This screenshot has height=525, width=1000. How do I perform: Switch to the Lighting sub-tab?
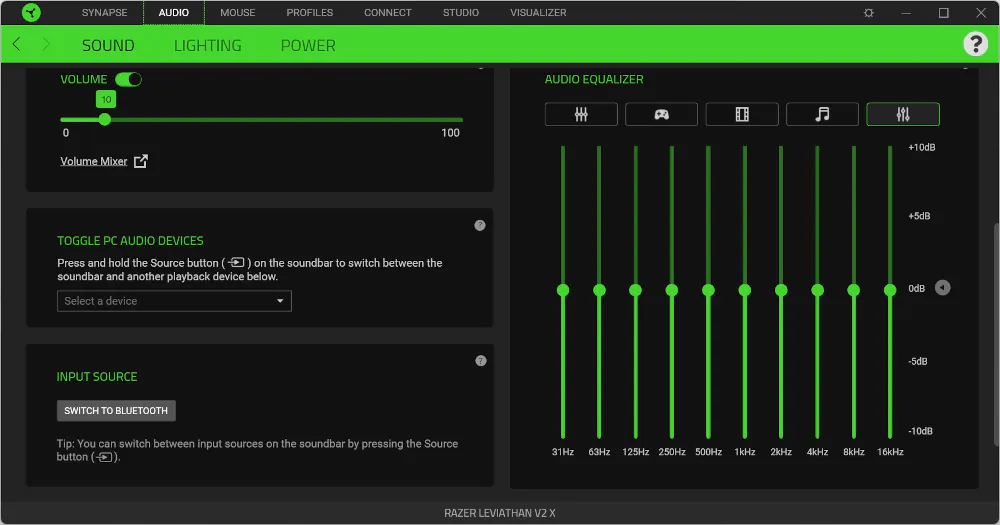click(x=207, y=45)
